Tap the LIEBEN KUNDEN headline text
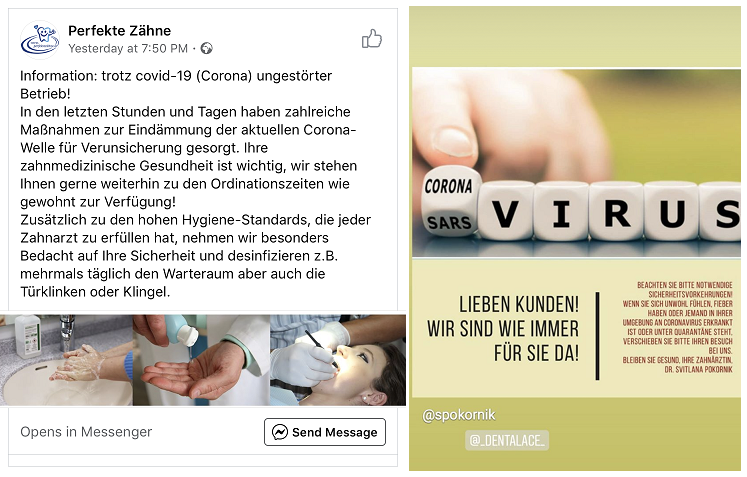The width and height of the screenshot is (747, 477). pyautogui.click(x=503, y=329)
